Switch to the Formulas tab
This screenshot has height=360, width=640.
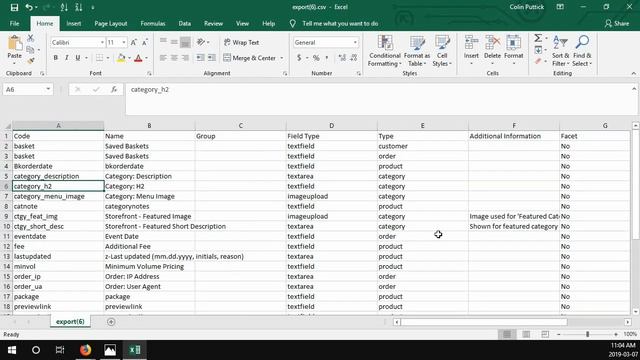pos(153,24)
